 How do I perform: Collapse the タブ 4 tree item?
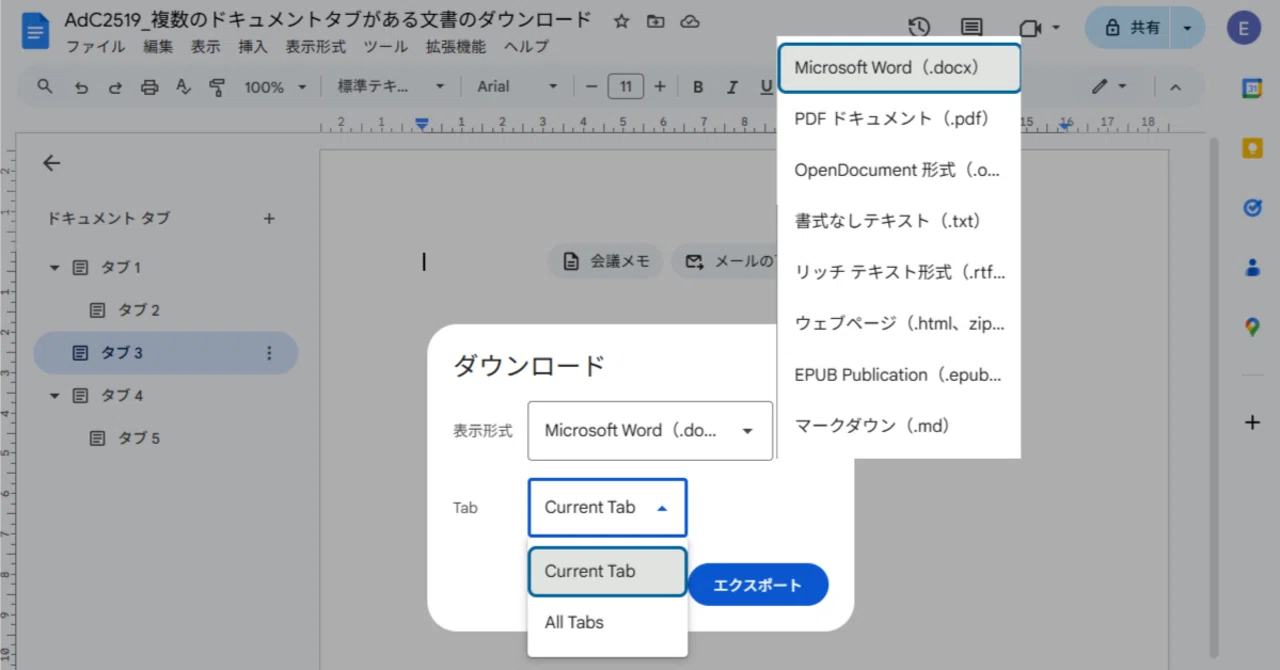[x=55, y=396]
